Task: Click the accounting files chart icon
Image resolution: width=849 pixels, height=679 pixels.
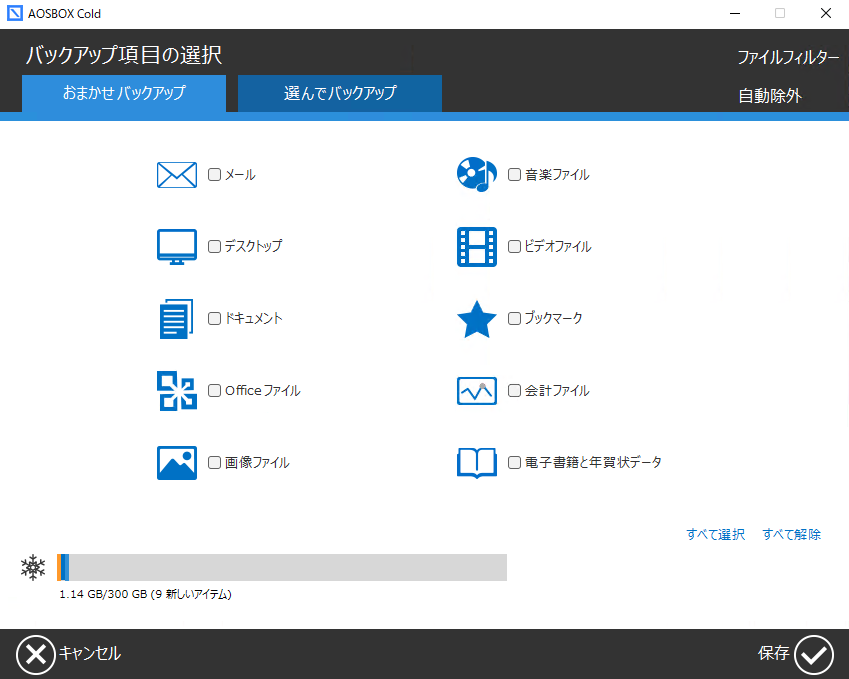Action: click(477, 391)
